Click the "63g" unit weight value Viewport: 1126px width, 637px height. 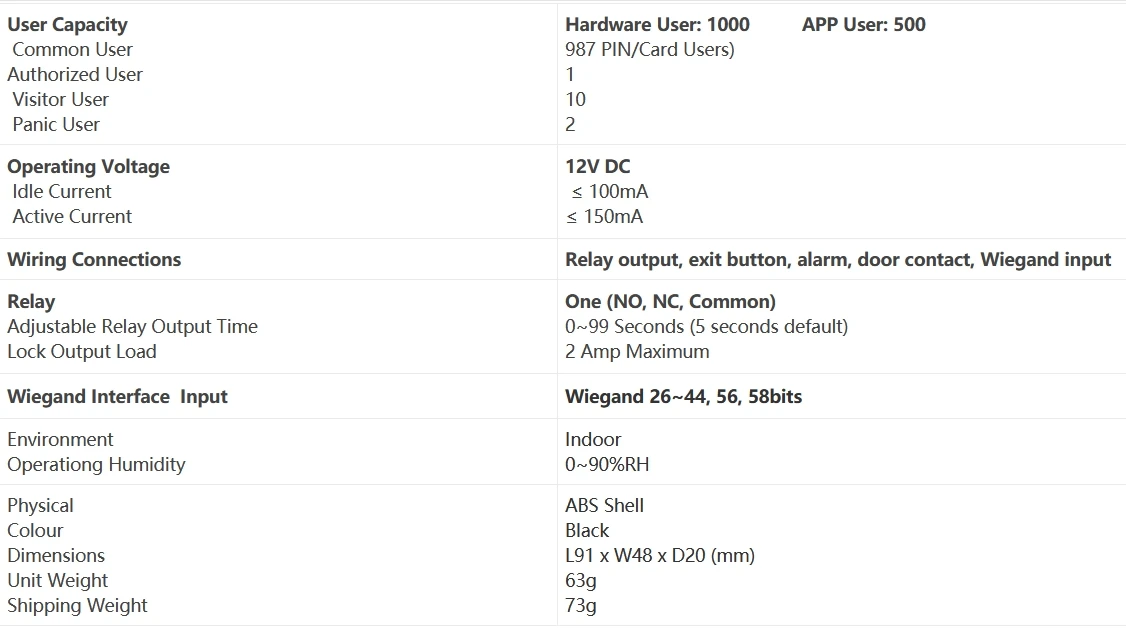tap(580, 580)
